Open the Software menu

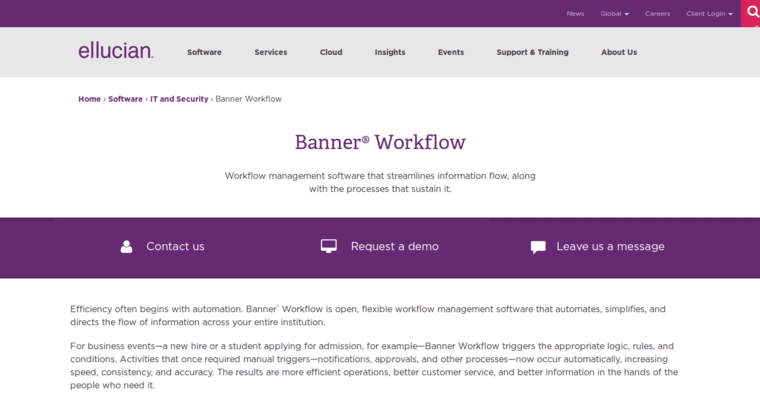coord(204,52)
